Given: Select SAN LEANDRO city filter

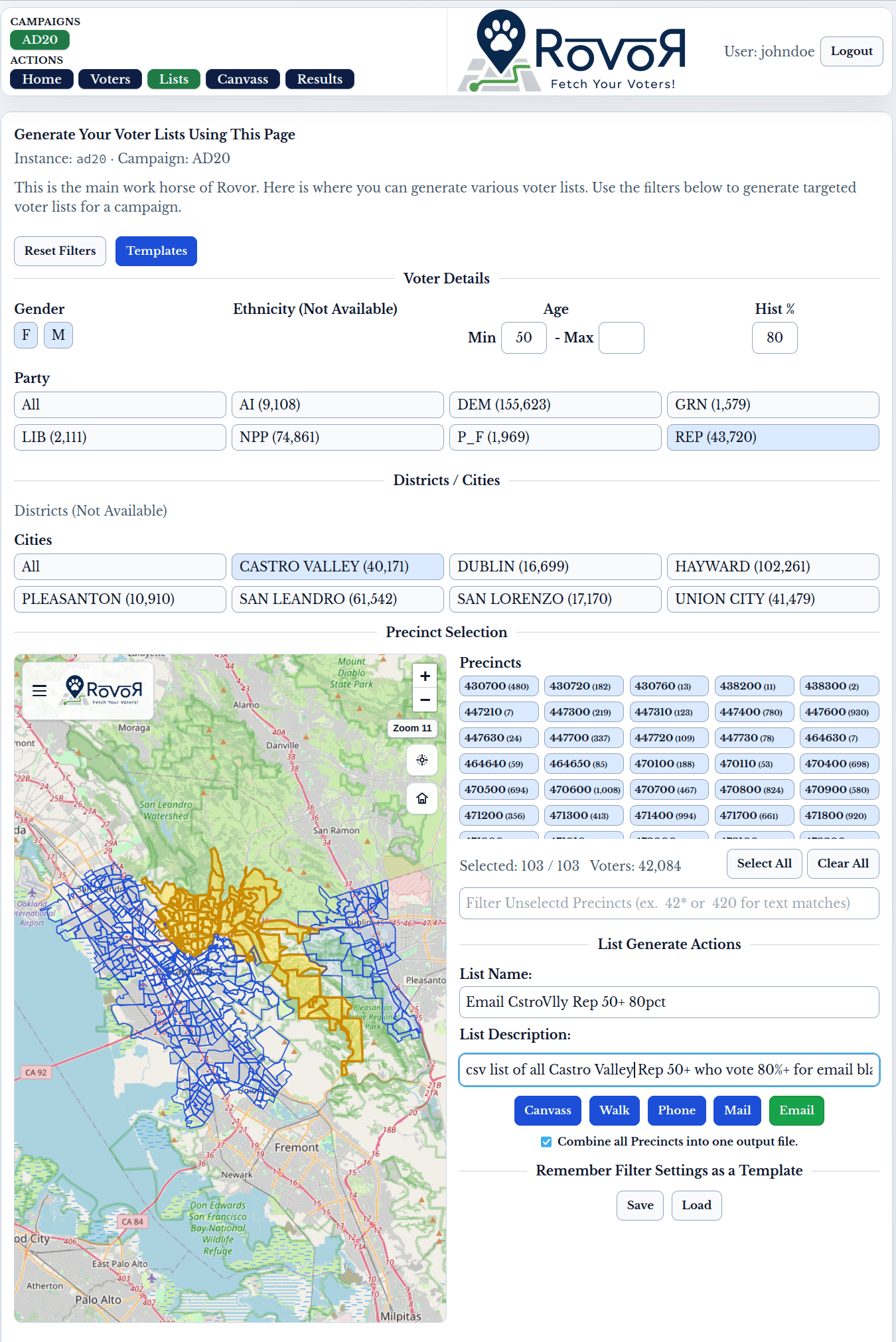Looking at the screenshot, I should click(x=337, y=599).
